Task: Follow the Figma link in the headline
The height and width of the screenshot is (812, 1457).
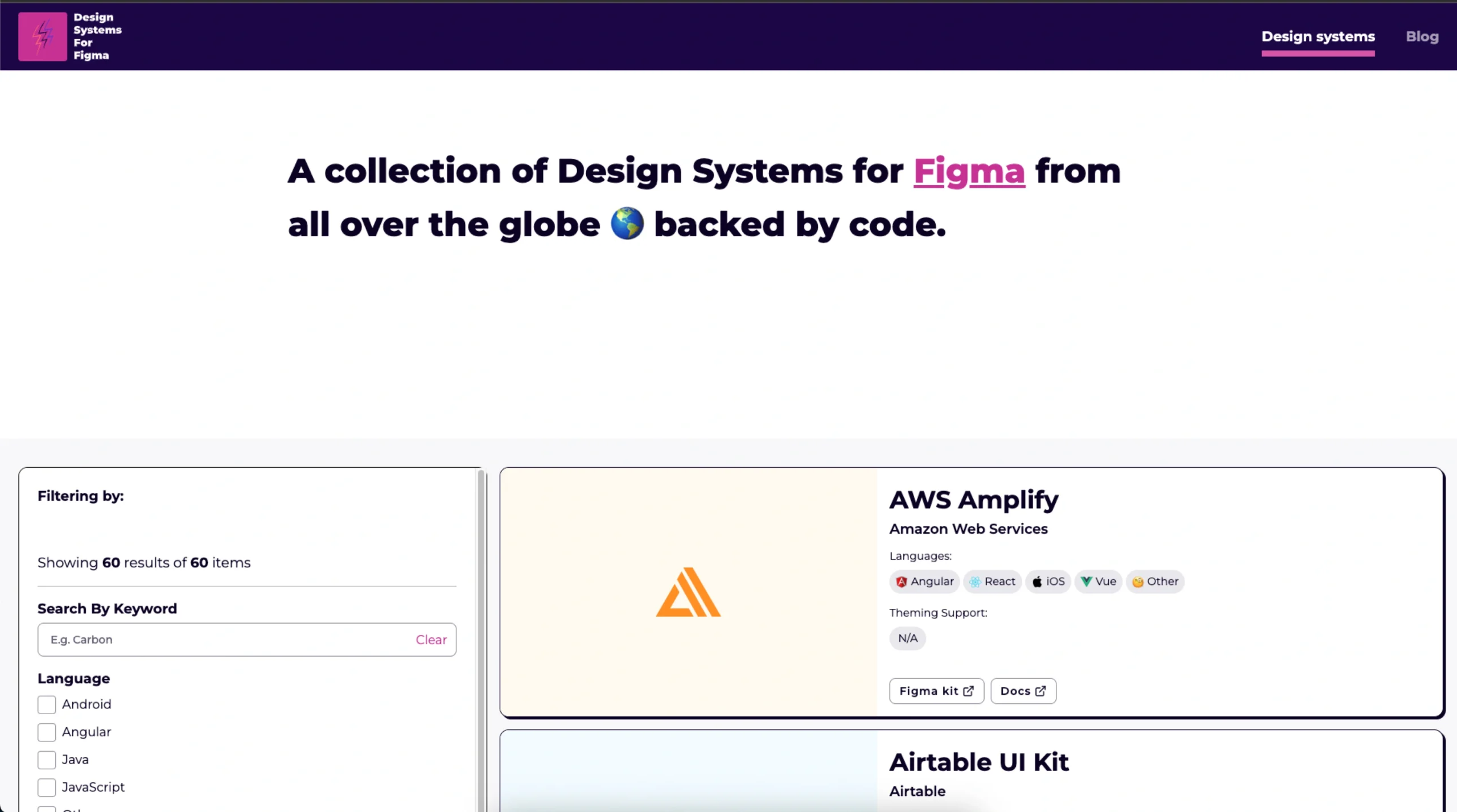Action: click(969, 171)
